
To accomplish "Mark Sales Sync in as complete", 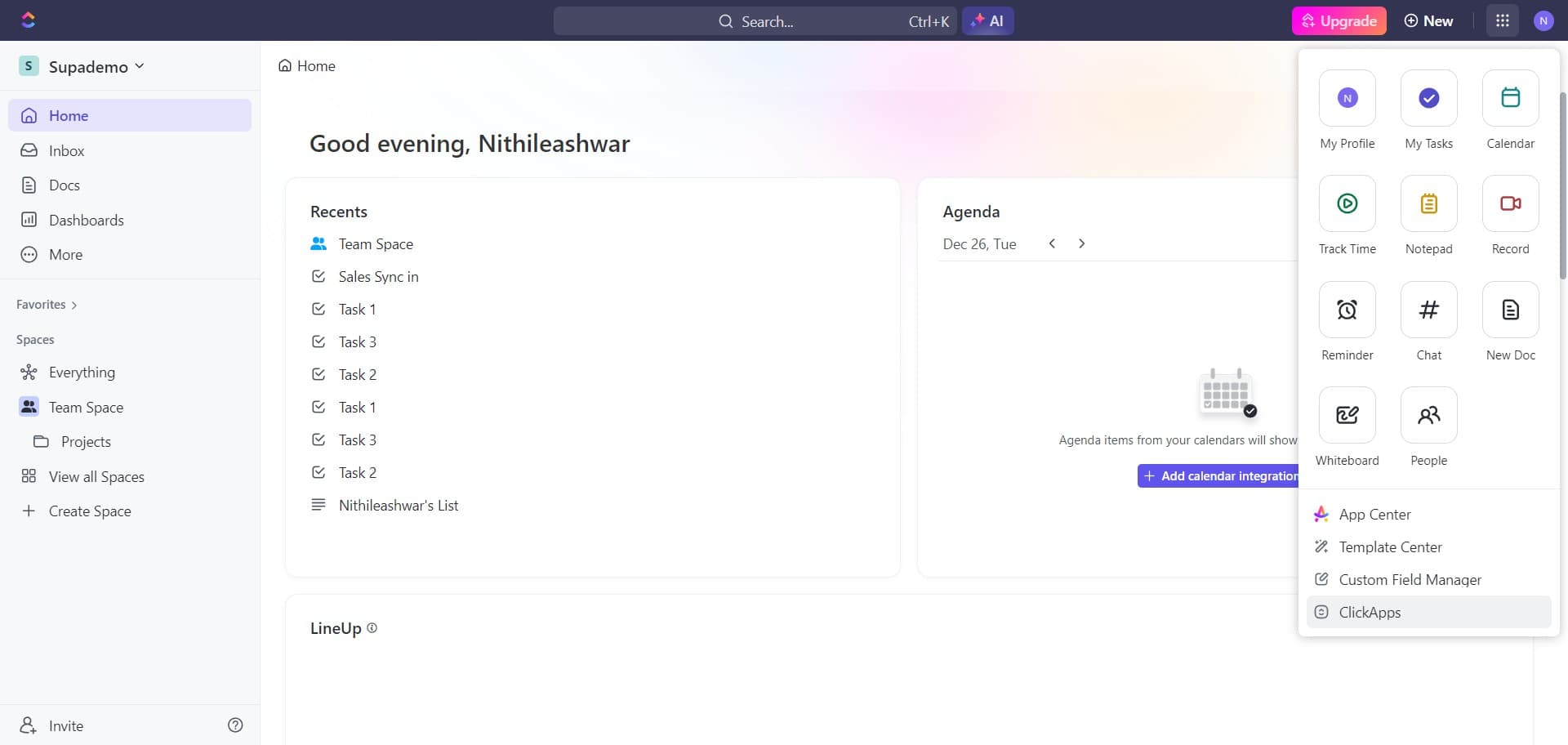I will tap(318, 276).
